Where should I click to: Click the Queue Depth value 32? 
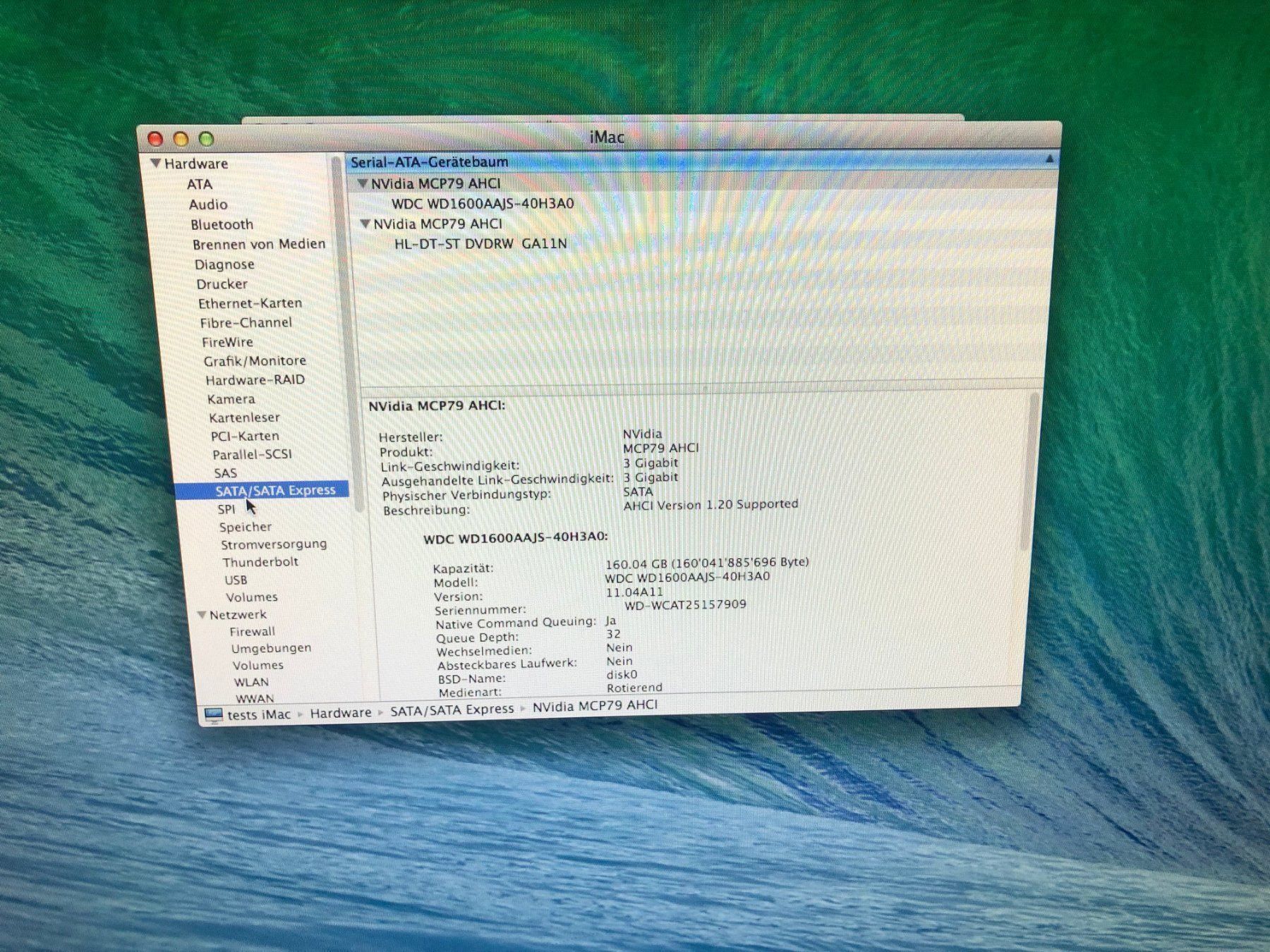pos(614,634)
